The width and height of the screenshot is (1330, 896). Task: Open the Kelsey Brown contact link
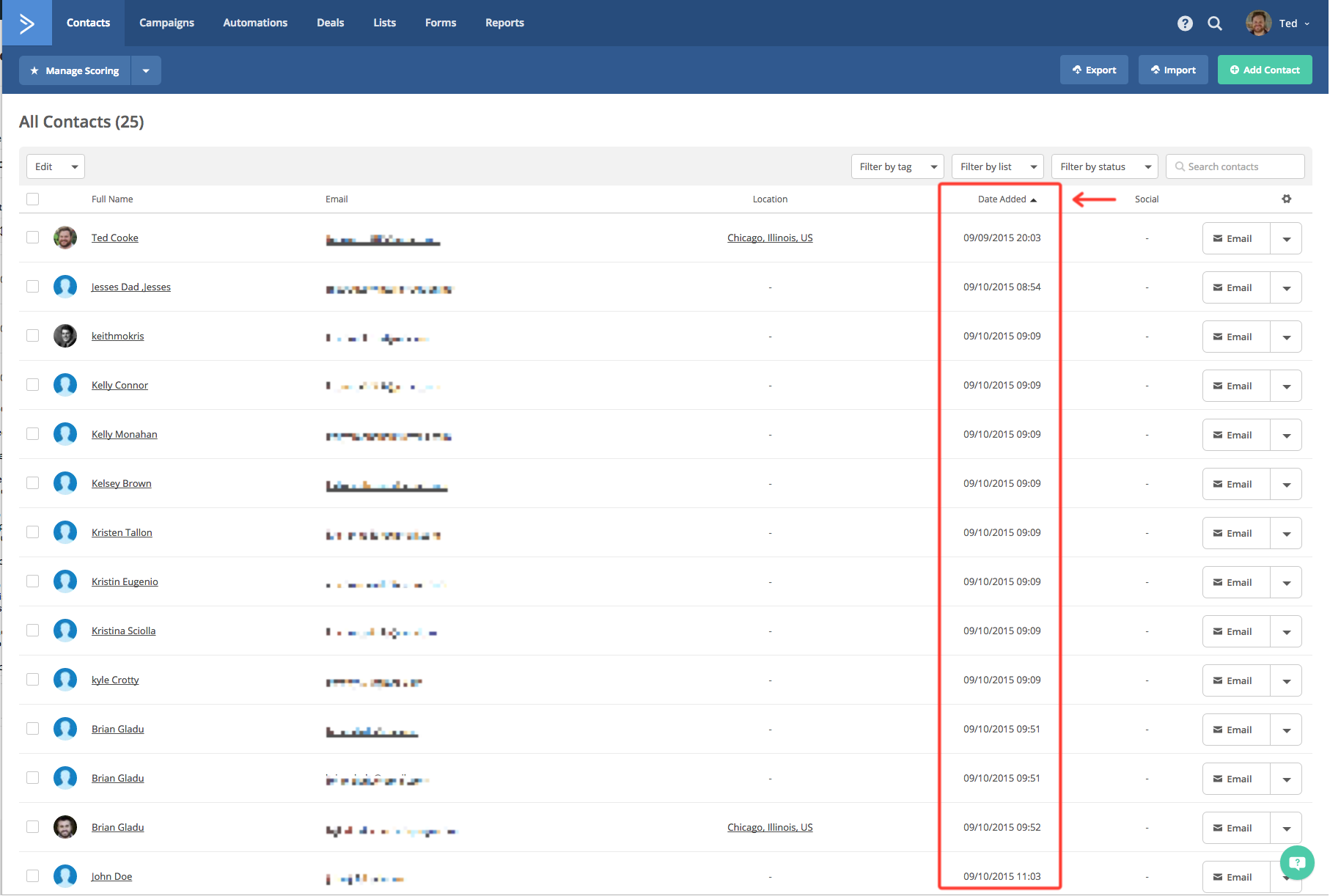[x=121, y=483]
